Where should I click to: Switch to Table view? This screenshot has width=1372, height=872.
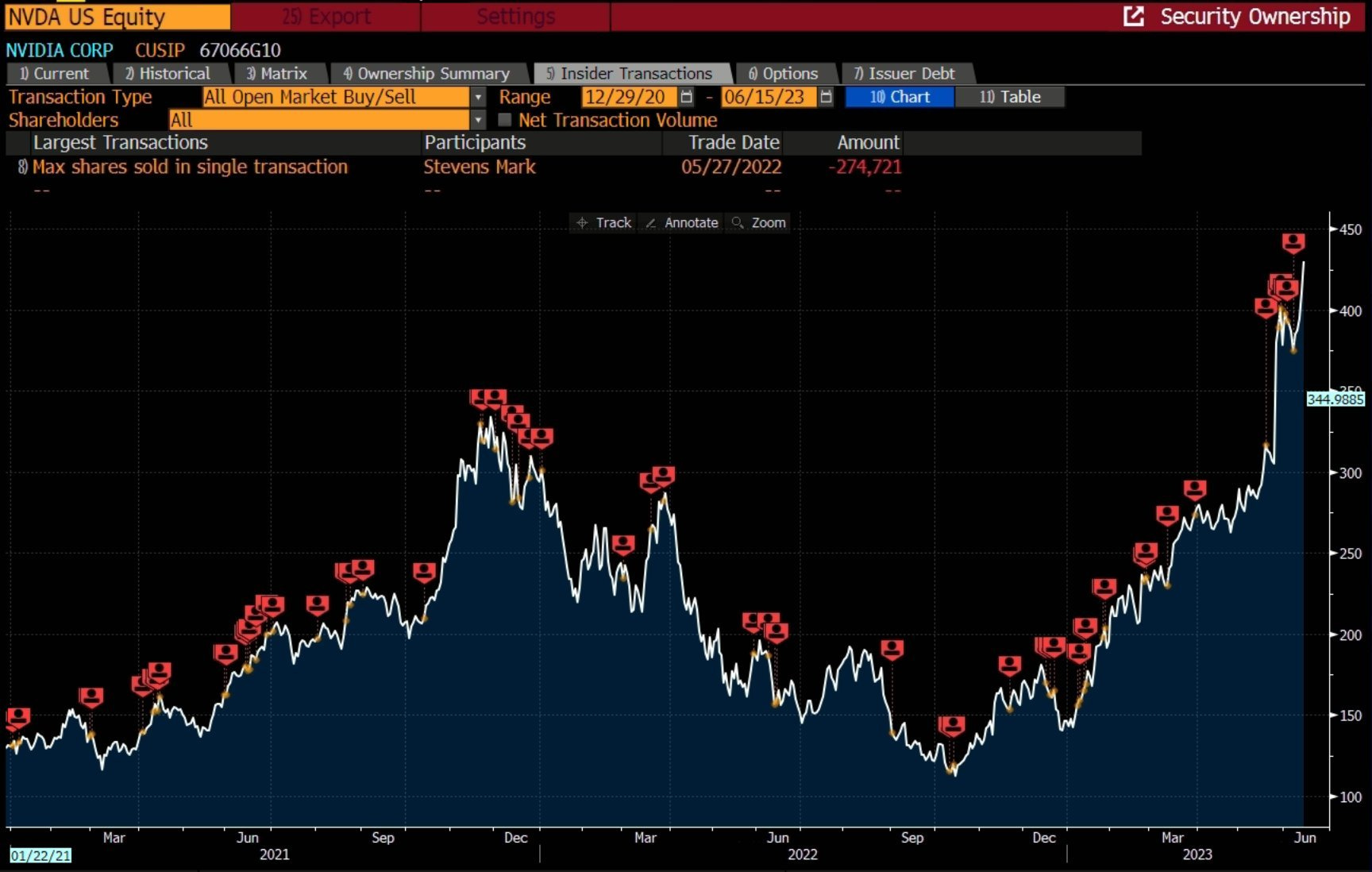tap(1010, 97)
